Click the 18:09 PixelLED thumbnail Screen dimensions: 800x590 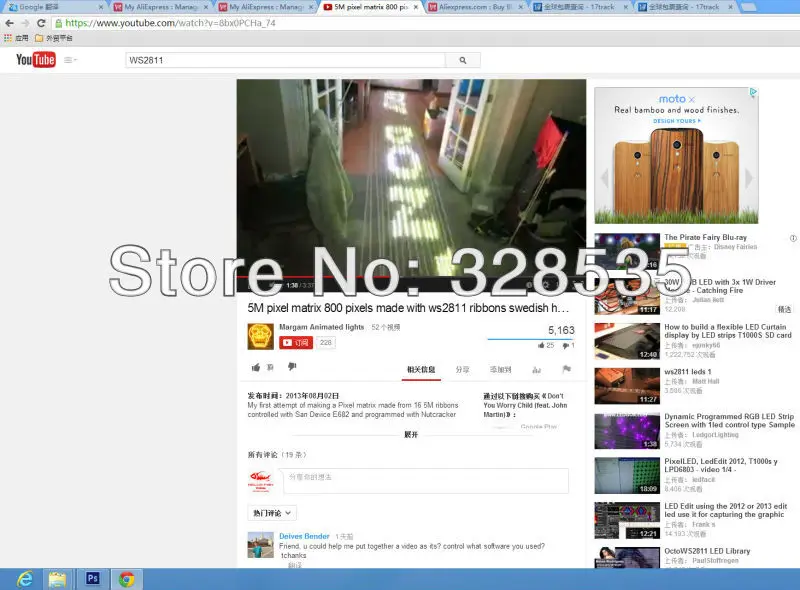[627, 476]
